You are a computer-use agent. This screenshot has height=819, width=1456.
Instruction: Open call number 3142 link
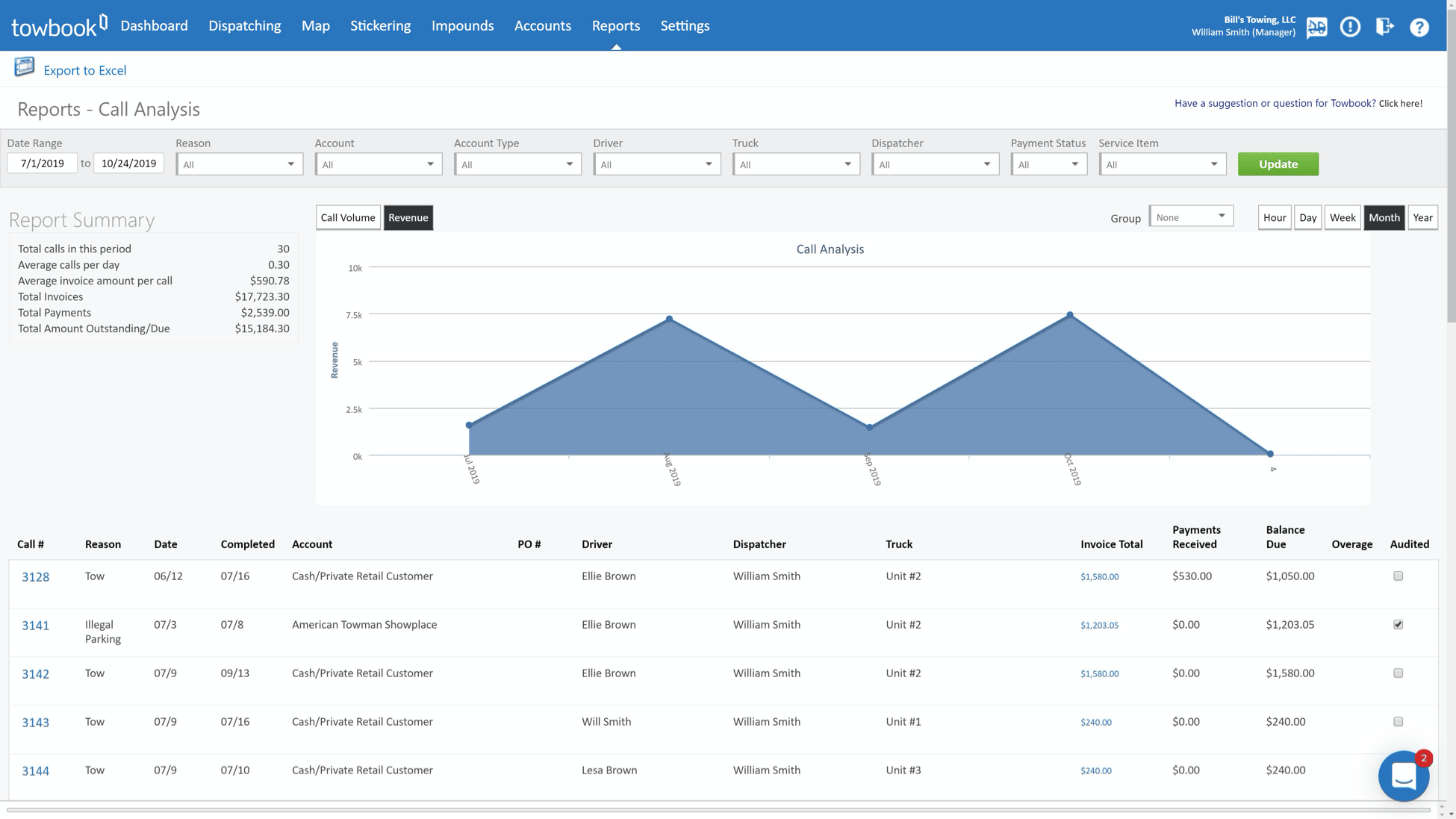coord(35,674)
